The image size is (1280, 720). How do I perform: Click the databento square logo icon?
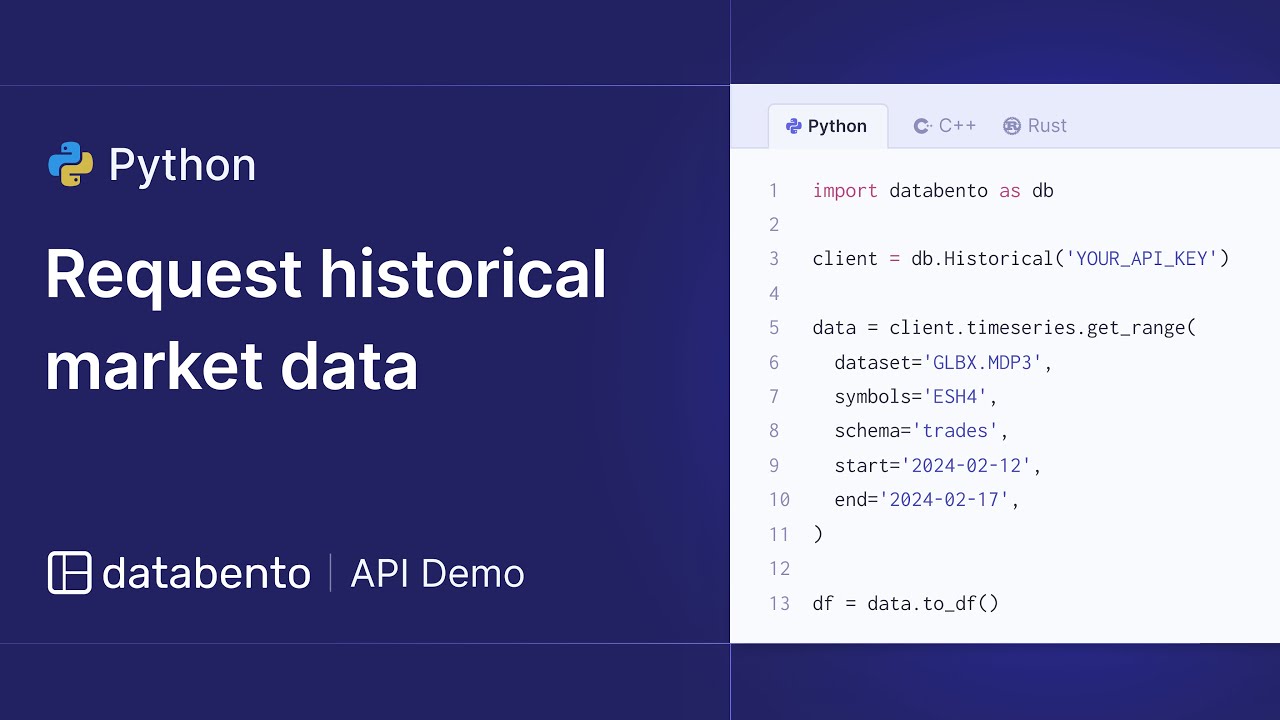click(x=70, y=573)
